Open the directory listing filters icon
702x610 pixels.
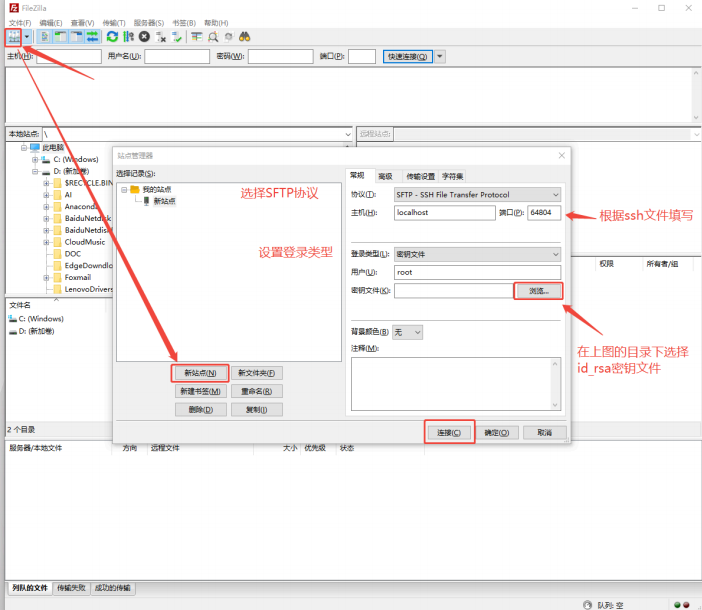click(197, 37)
